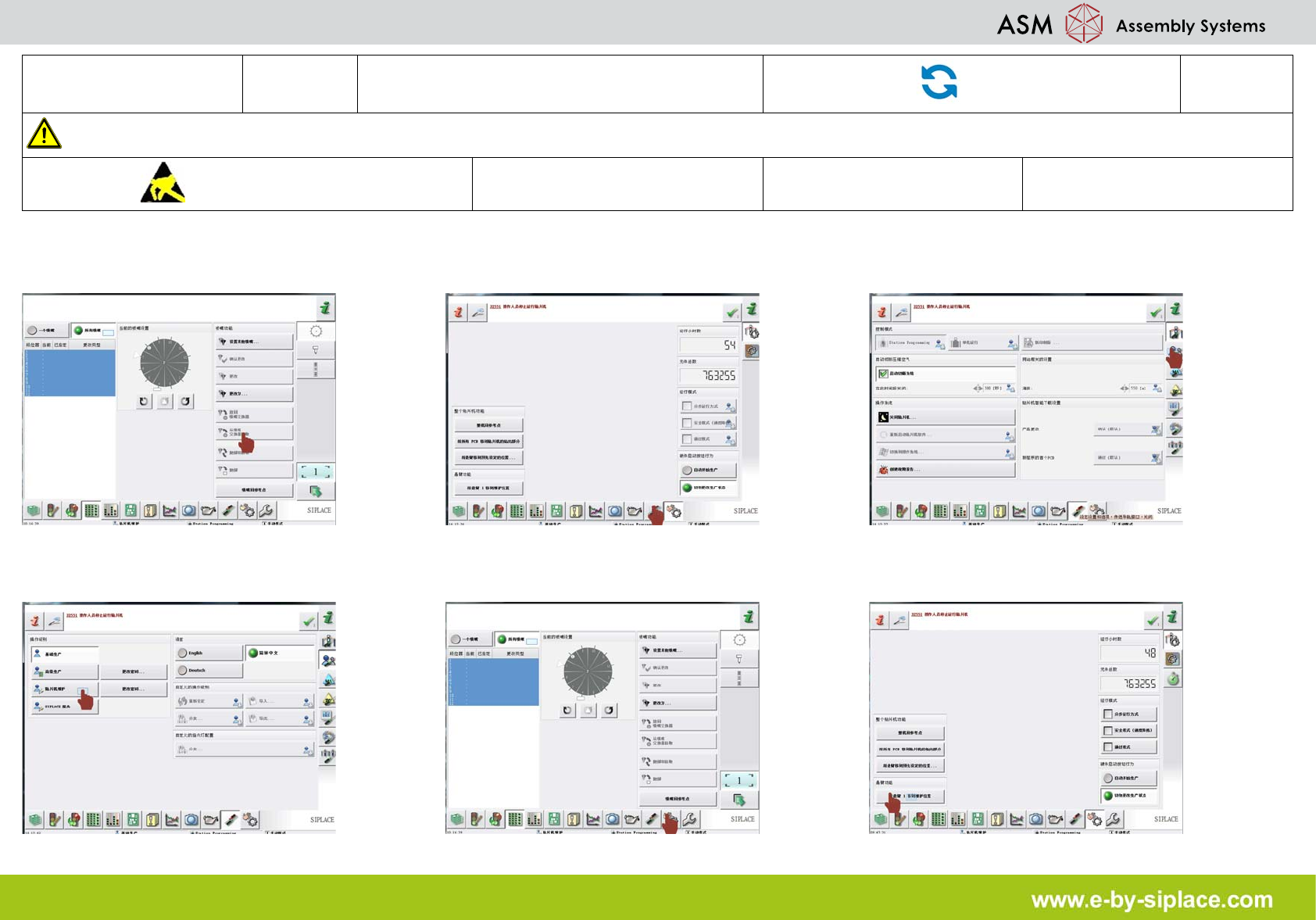Tick the safe-mode checkbox in the counter-48 screenshot
Viewport: 1316px width, 920px height.
tap(1107, 731)
